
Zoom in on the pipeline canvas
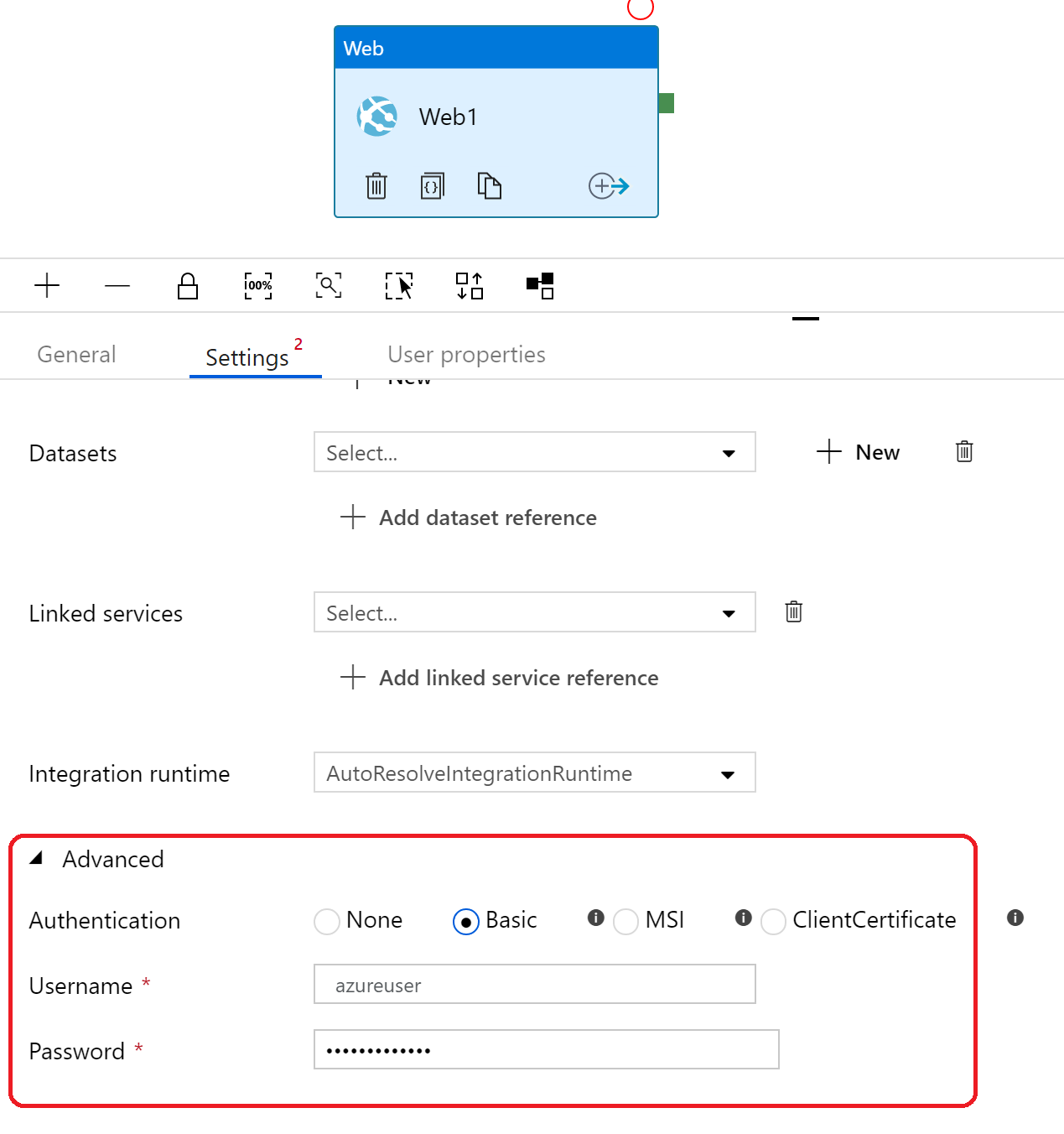pos(47,285)
